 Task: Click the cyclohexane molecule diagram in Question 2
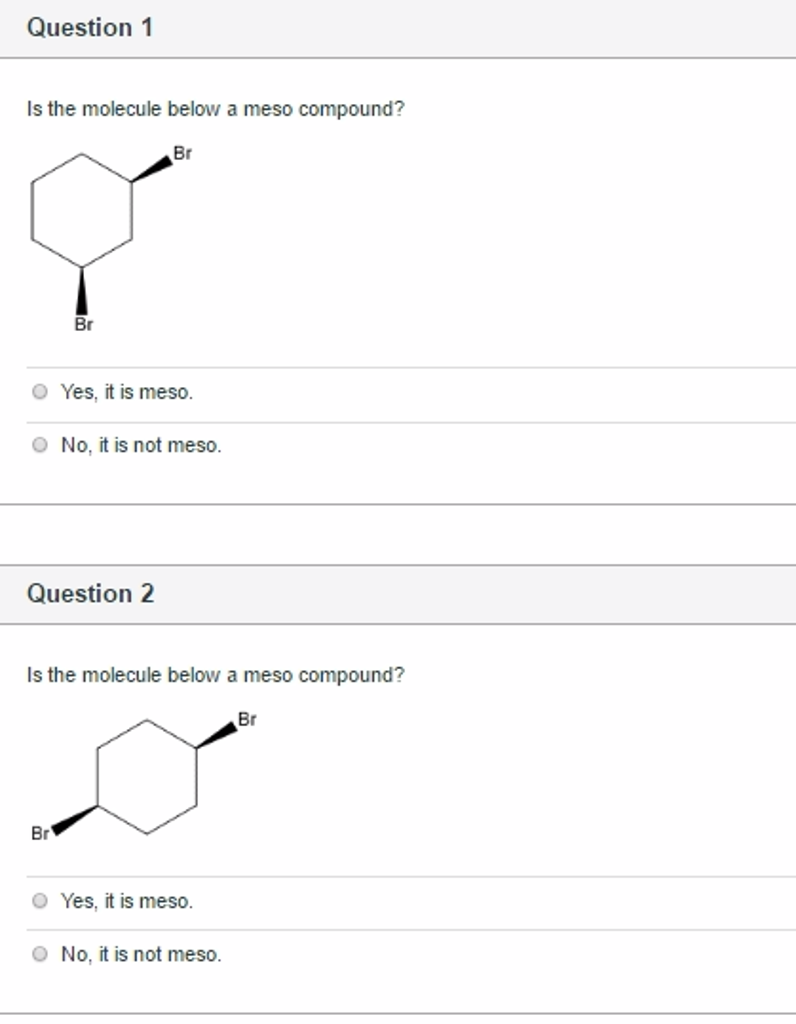(x=145, y=775)
